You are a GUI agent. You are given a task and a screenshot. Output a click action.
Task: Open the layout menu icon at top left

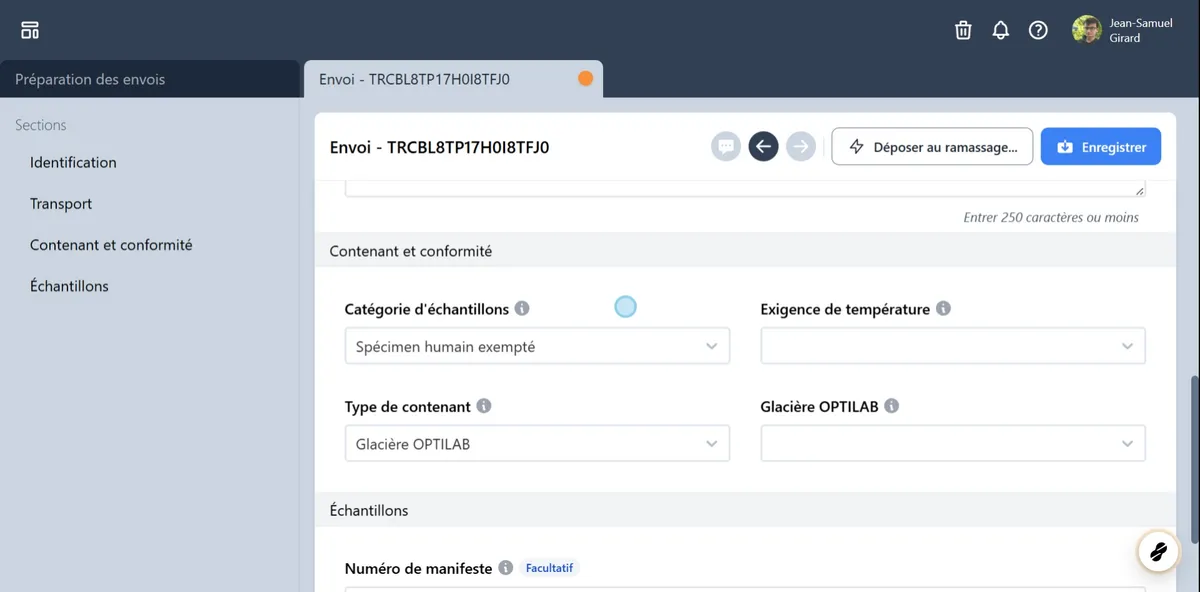[30, 30]
